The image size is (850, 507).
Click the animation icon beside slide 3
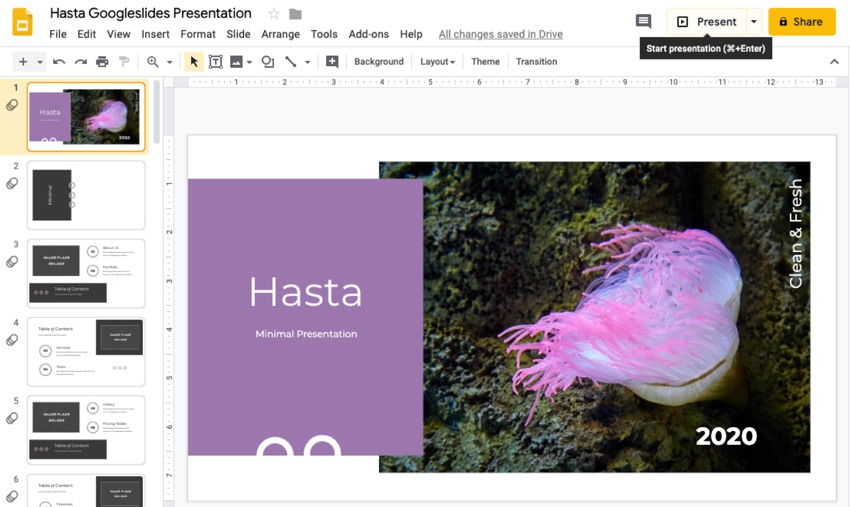pyautogui.click(x=12, y=261)
